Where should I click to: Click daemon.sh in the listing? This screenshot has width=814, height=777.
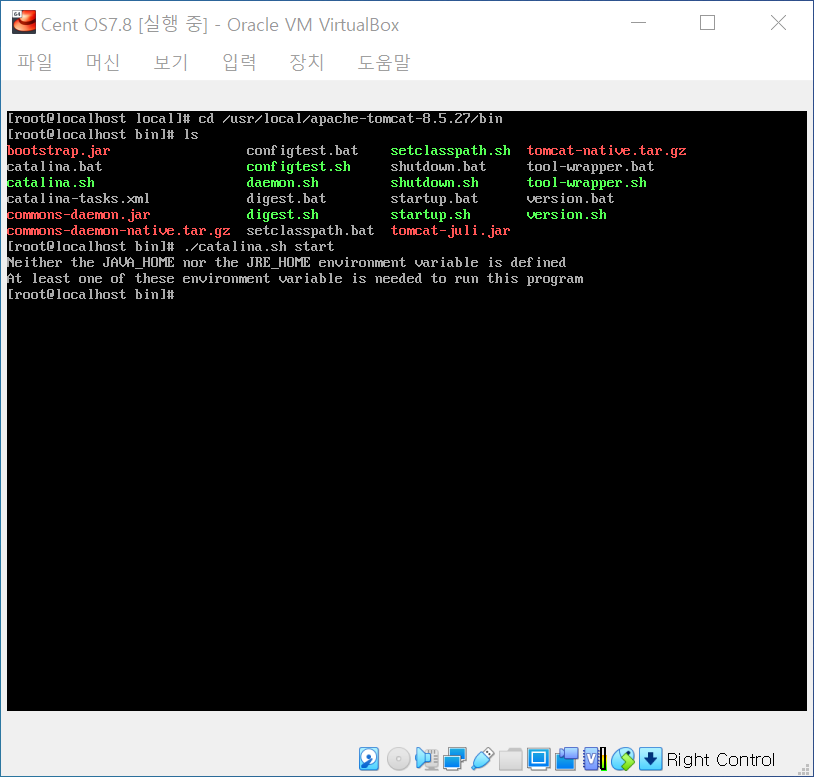coord(282,183)
